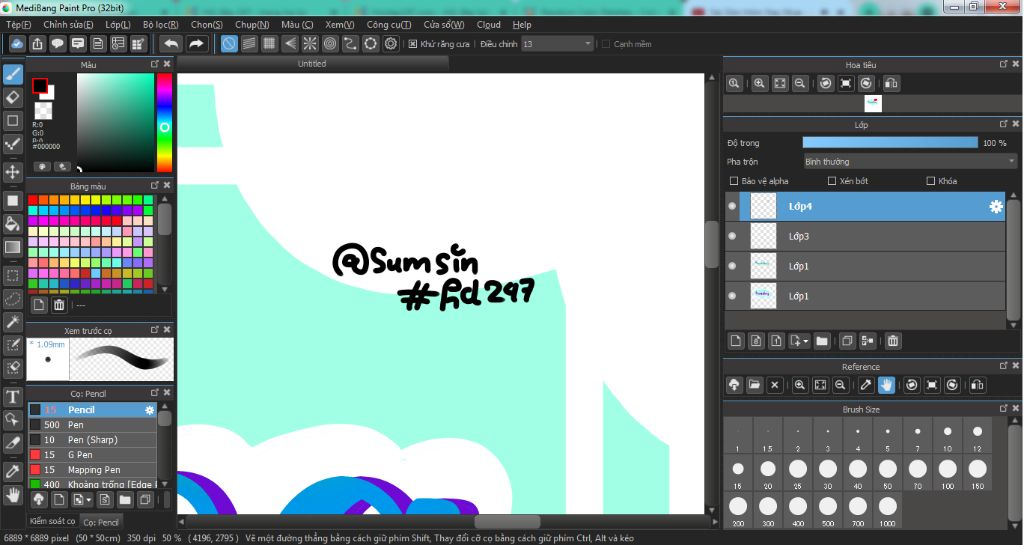Click the Redo arrow in the toolbar

coord(196,44)
